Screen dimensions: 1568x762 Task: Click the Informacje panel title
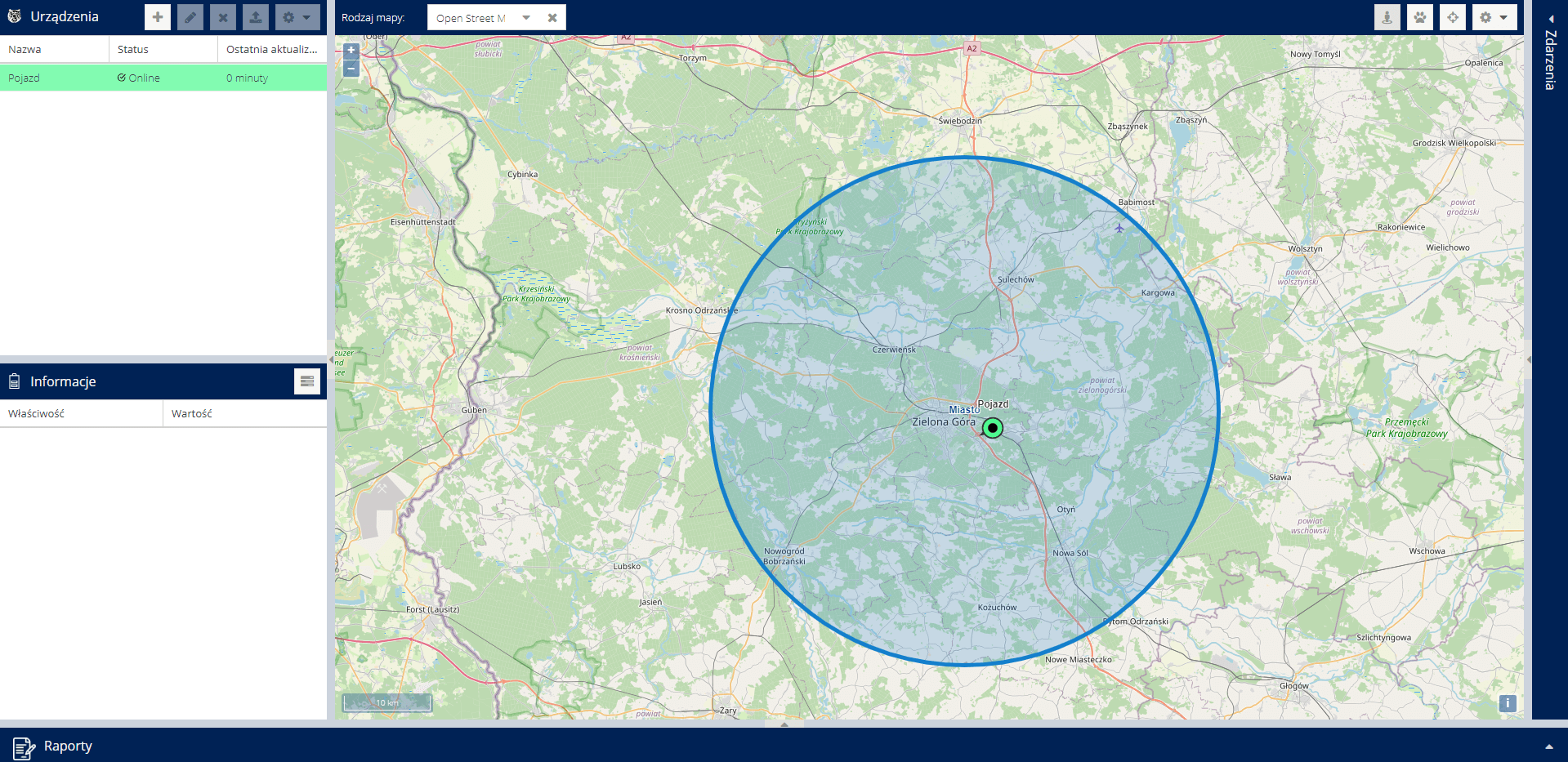63,381
